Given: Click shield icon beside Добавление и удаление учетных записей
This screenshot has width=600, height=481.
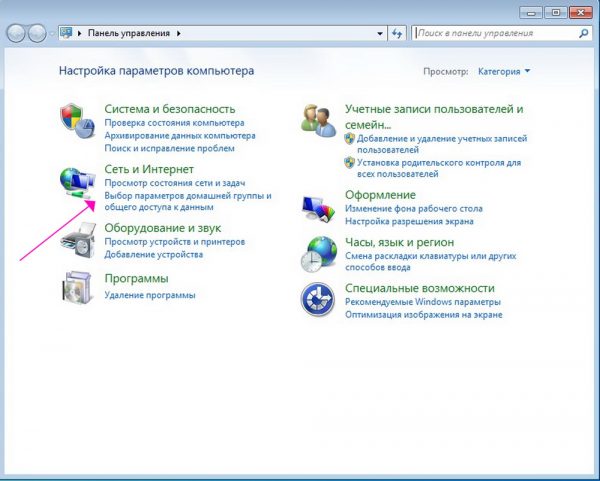Looking at the screenshot, I should [x=349, y=139].
